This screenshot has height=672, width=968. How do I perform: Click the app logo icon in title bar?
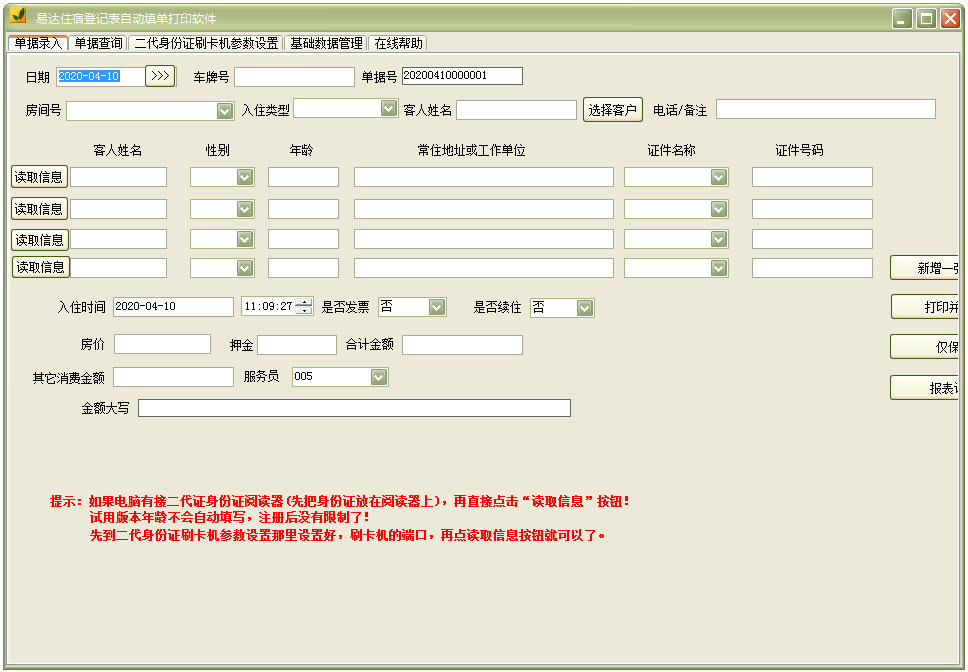[x=18, y=18]
